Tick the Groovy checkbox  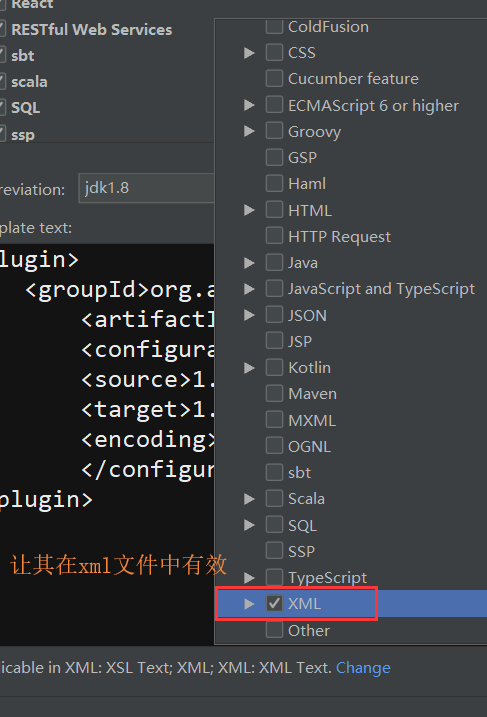274,131
